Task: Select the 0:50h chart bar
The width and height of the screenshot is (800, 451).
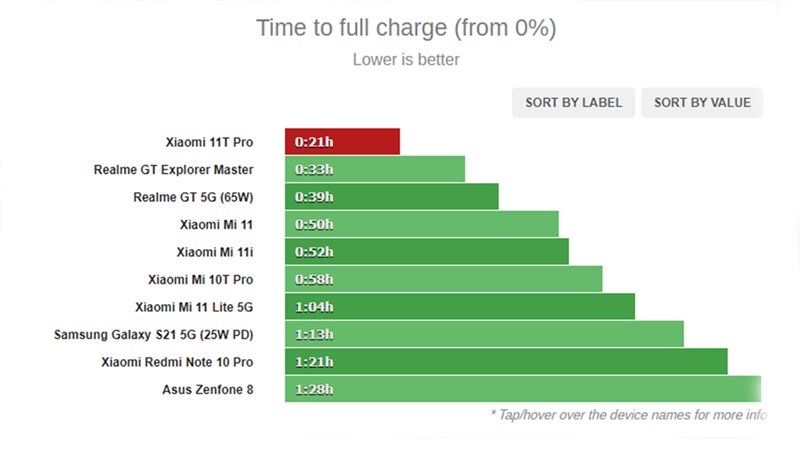Action: click(x=421, y=224)
